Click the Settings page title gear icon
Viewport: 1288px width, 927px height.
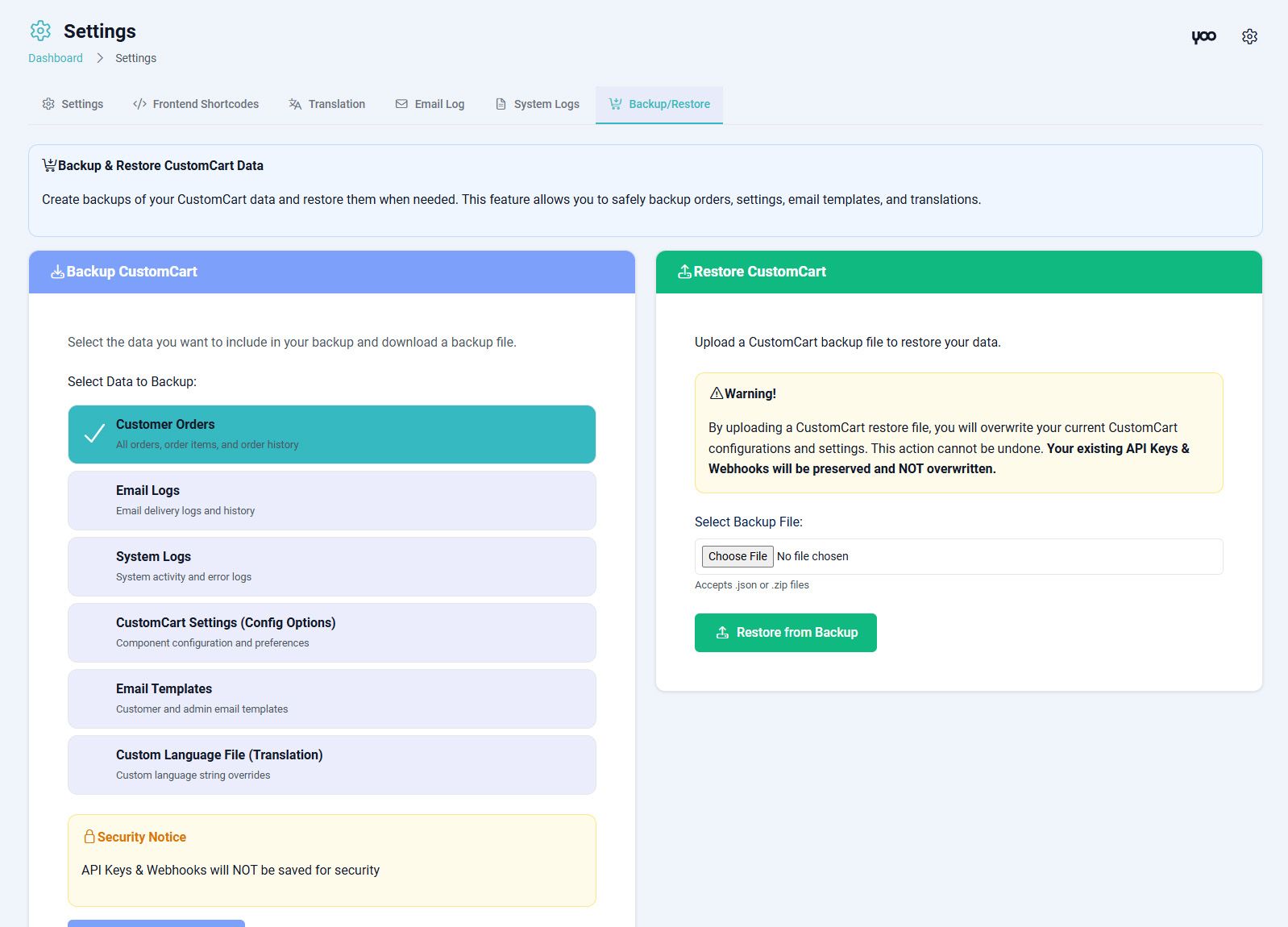(40, 31)
